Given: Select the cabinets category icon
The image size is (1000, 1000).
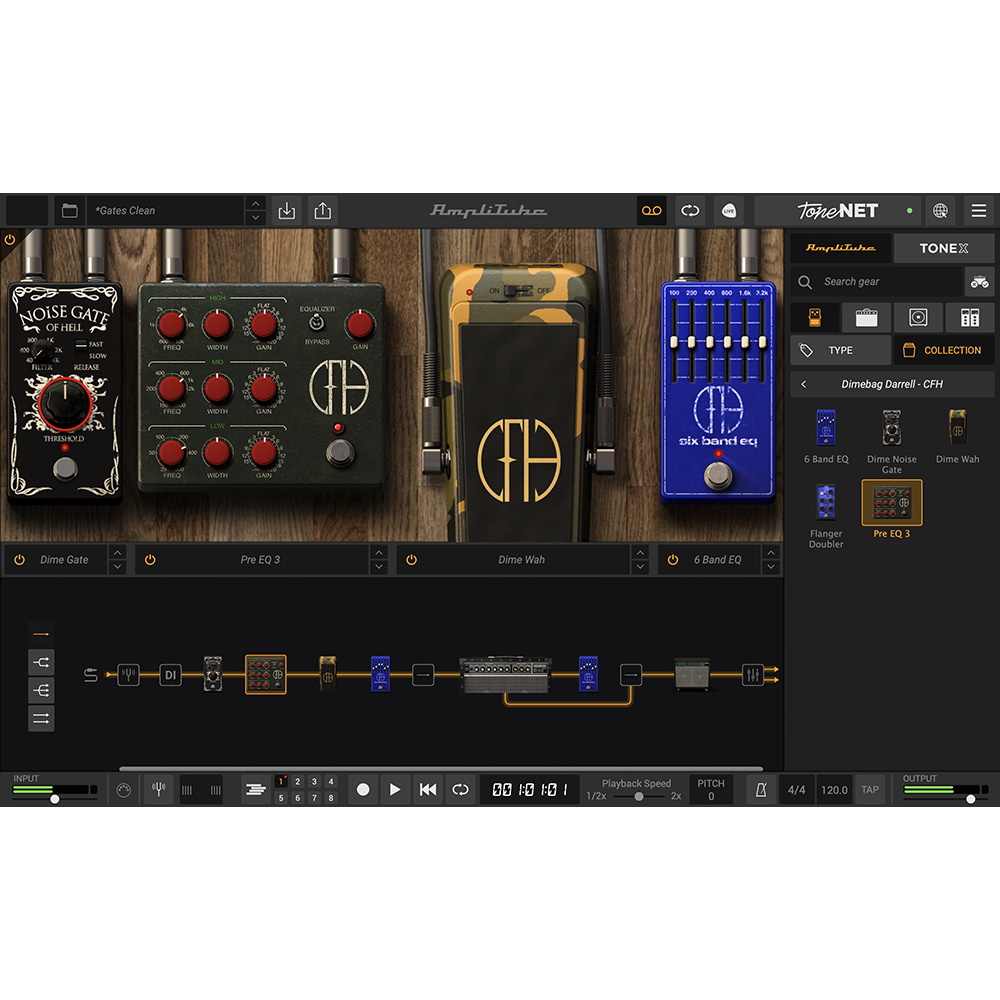Looking at the screenshot, I should point(917,317).
